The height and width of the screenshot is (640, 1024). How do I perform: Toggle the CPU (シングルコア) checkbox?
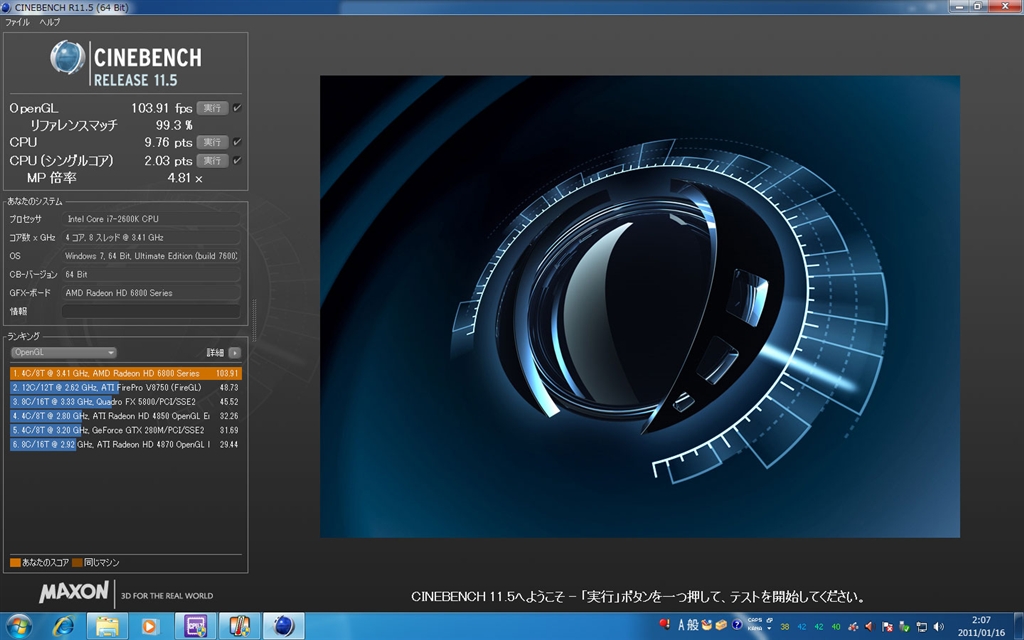click(x=237, y=160)
